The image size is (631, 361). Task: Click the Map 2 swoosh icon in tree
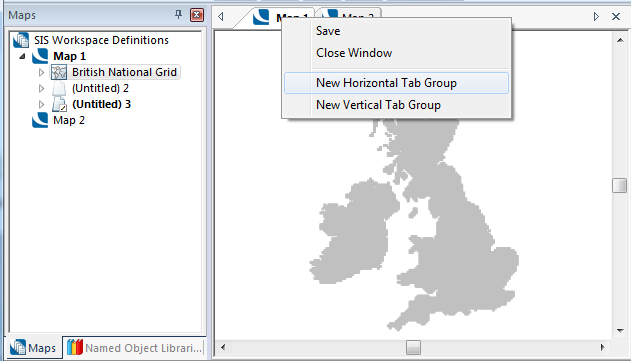point(40,120)
